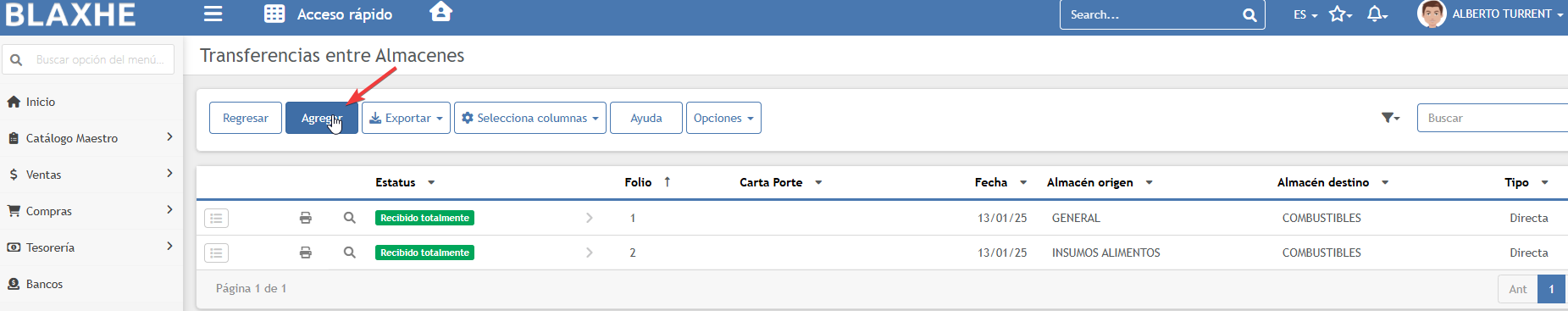Expand the ES language selector
This screenshot has height=311, width=1568.
tap(1305, 14)
